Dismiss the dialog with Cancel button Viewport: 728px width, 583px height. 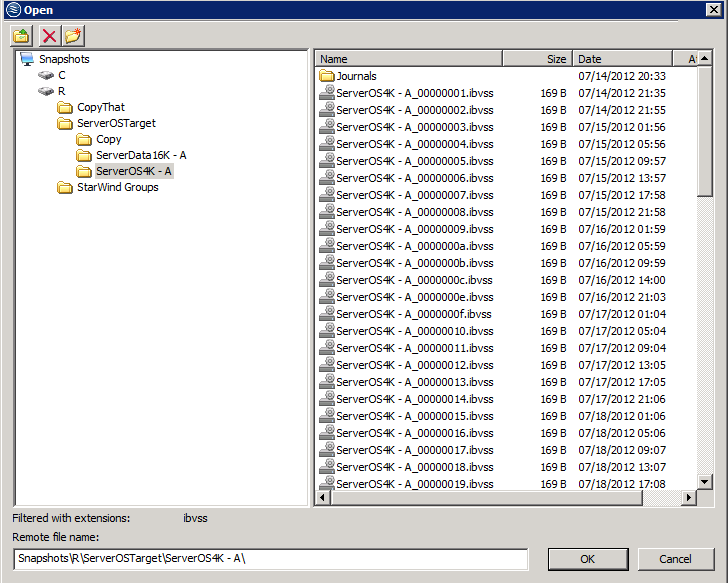click(676, 559)
